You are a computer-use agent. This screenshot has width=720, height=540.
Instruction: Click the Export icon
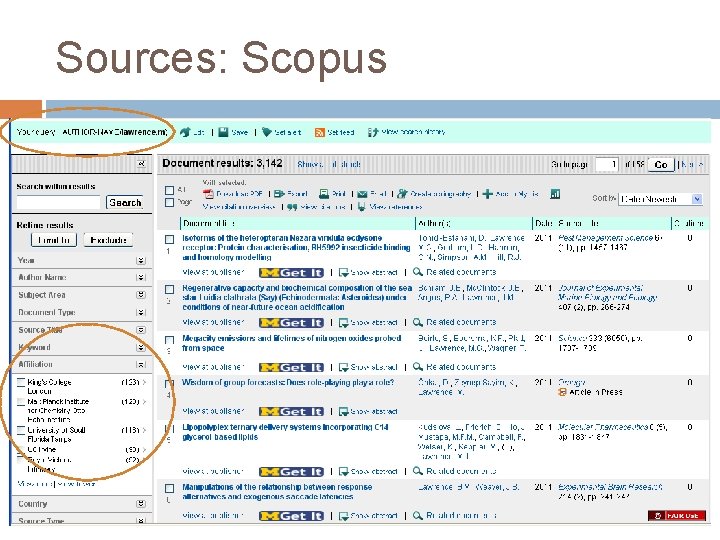coord(279,194)
